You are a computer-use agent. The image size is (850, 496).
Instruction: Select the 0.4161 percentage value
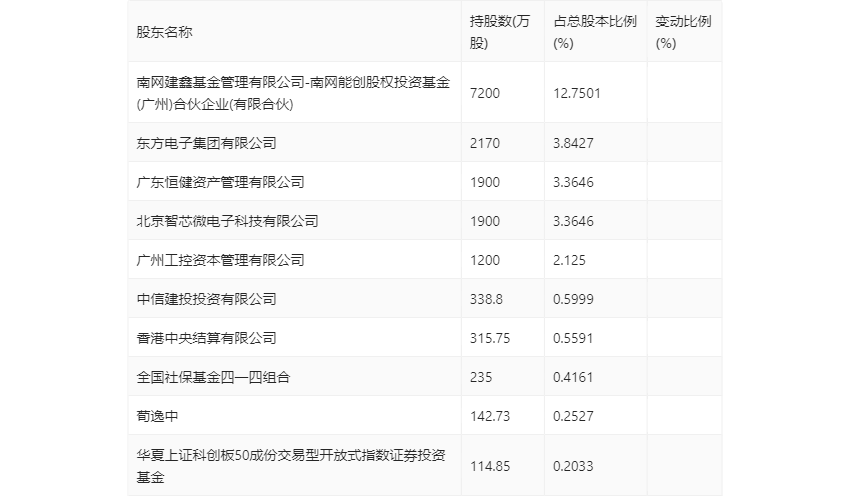pos(573,377)
